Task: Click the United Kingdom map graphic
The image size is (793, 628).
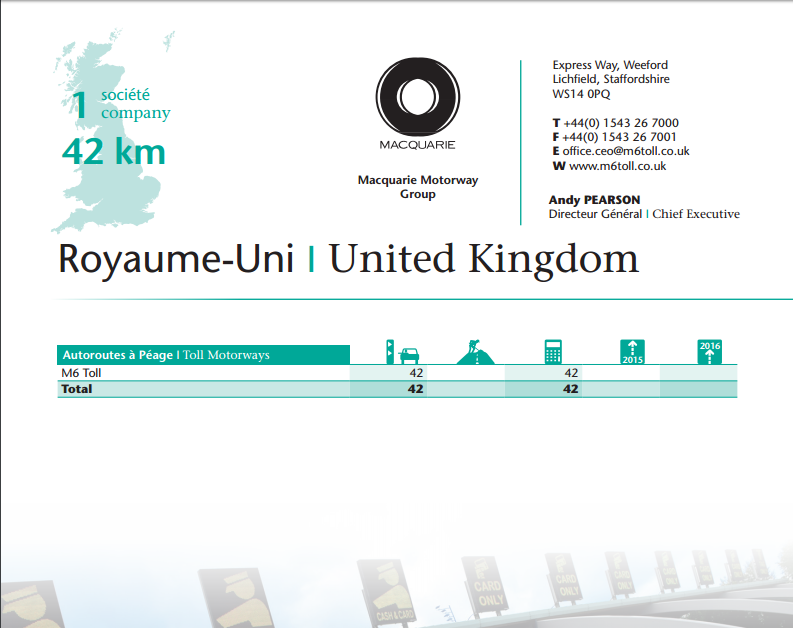Action: pos(112,131)
